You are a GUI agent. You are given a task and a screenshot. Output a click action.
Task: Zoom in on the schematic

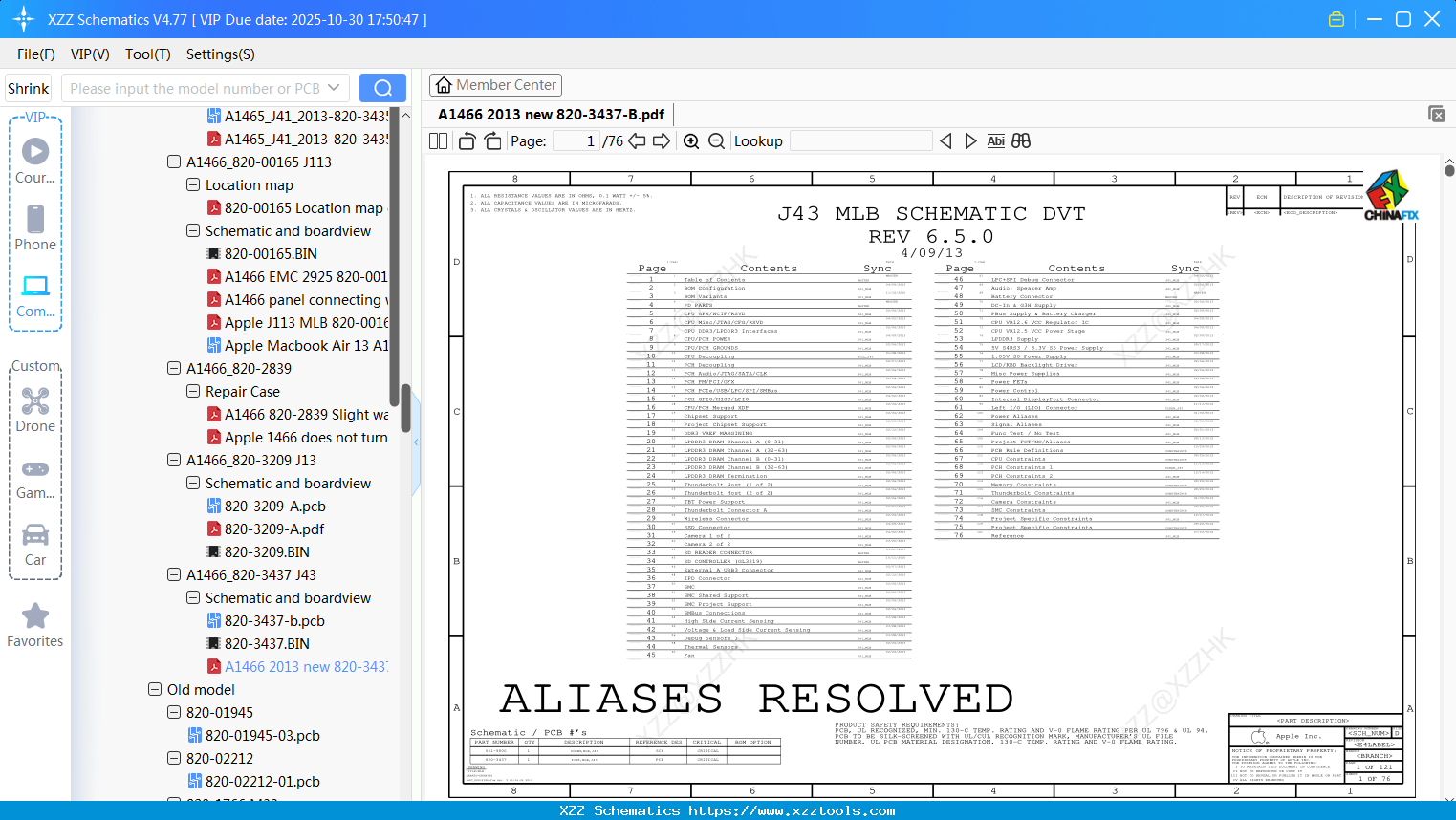(x=691, y=141)
